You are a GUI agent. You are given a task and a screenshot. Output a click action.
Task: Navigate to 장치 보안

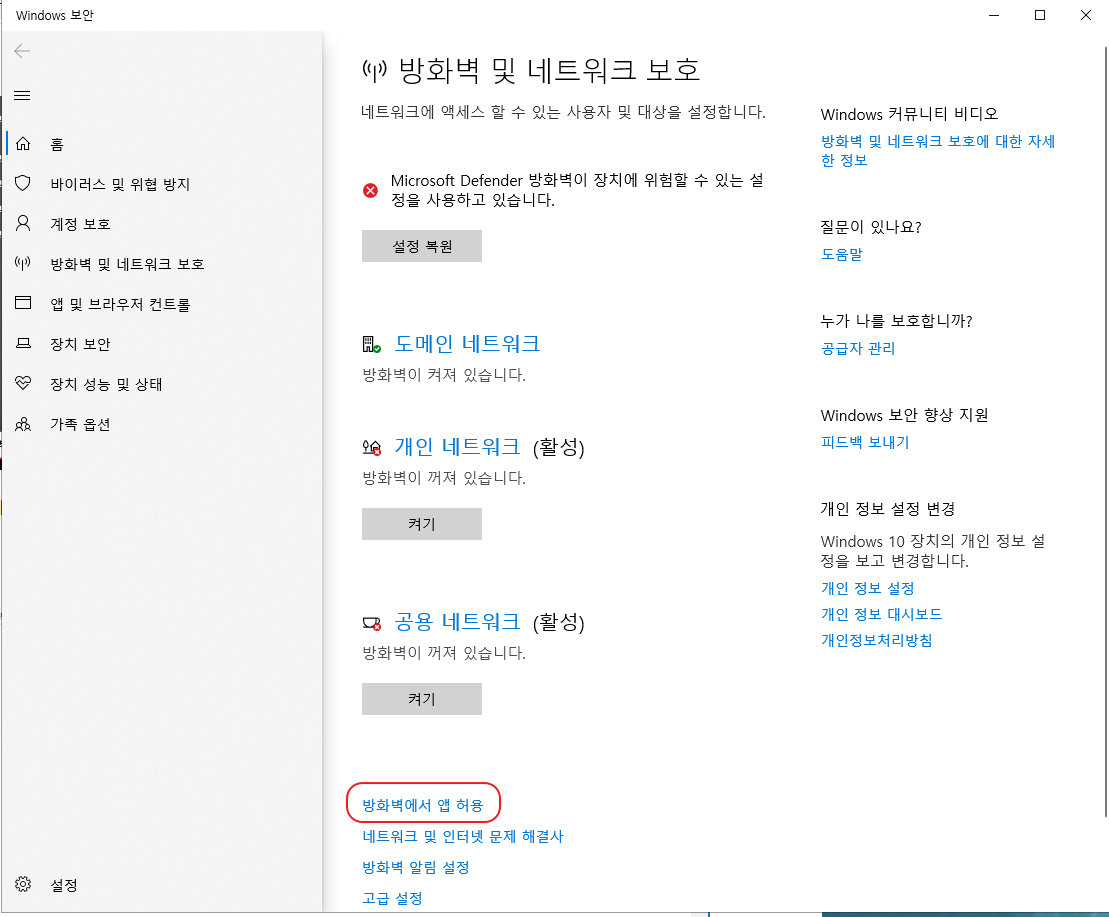[x=80, y=344]
